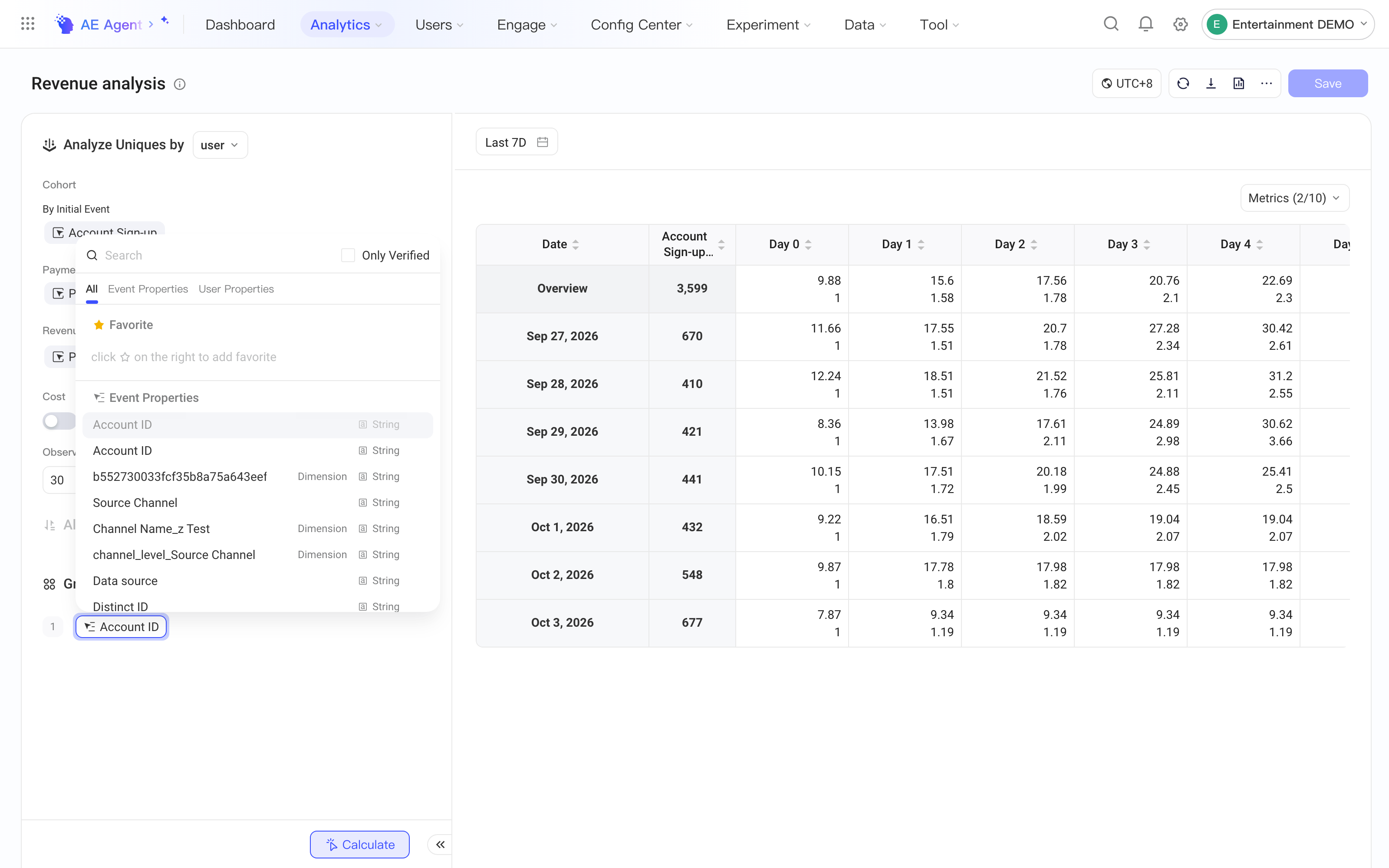Open settings gear icon in header
Screen dimensions: 1389x868
pos(1181,24)
